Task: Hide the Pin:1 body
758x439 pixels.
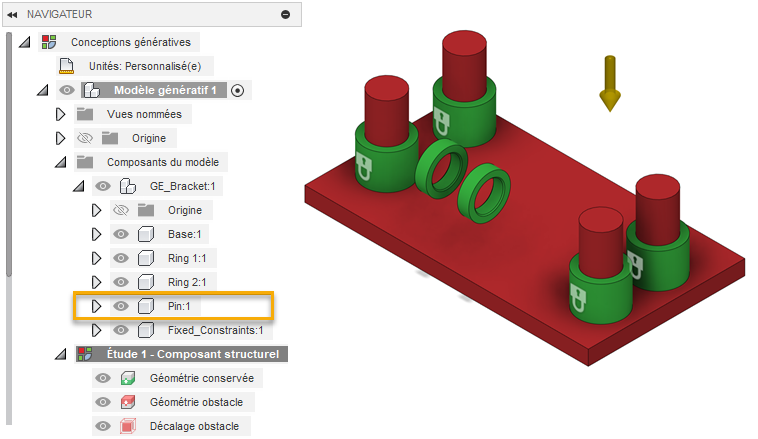Action: (x=121, y=306)
